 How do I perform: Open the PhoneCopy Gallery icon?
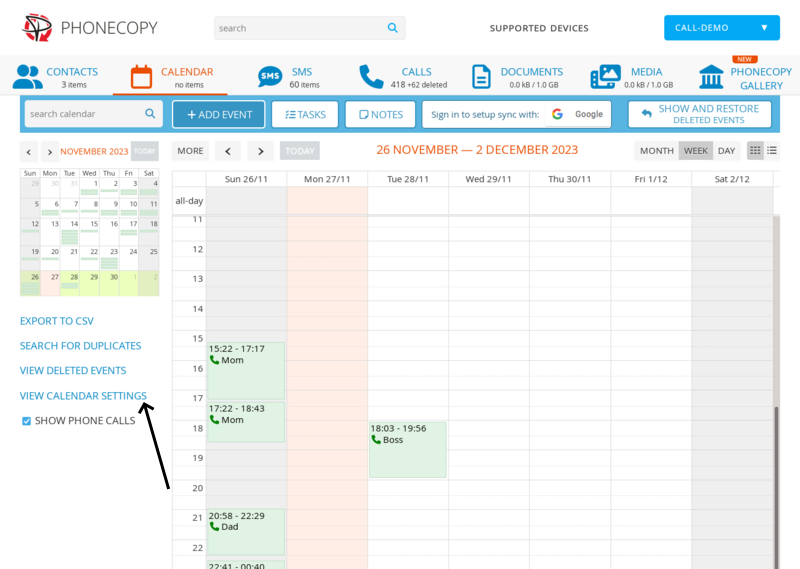(x=712, y=77)
